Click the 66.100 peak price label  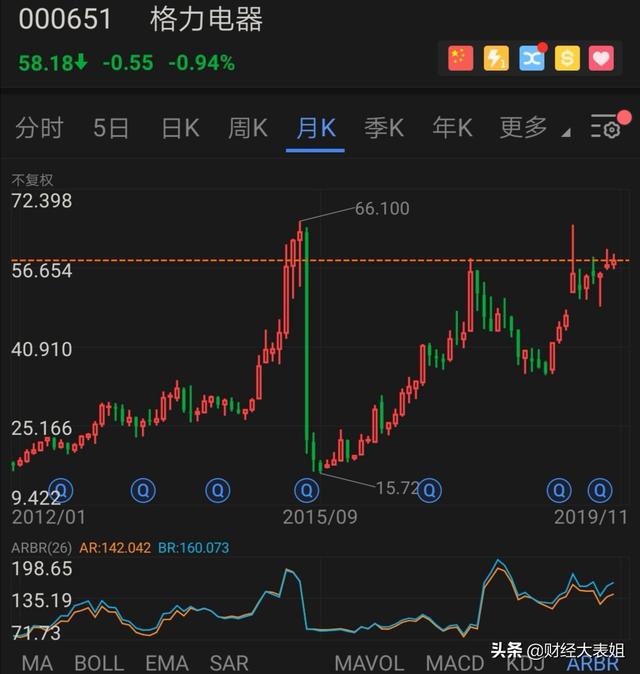(382, 208)
